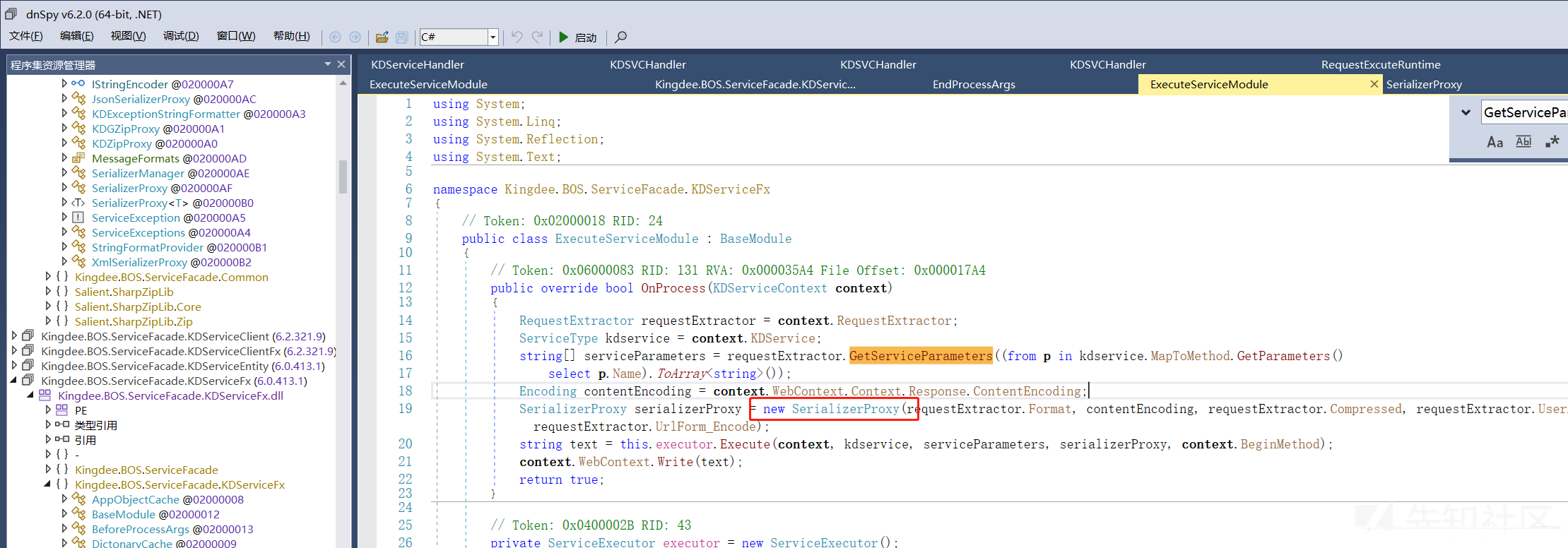Toggle regular expression option in find box
This screenshot has height=548, width=1568.
click(x=1552, y=142)
